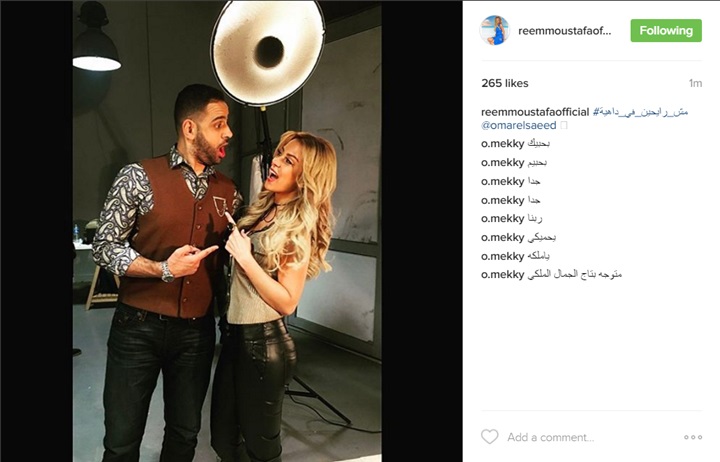Like the post with the heart icon

pos(489,437)
